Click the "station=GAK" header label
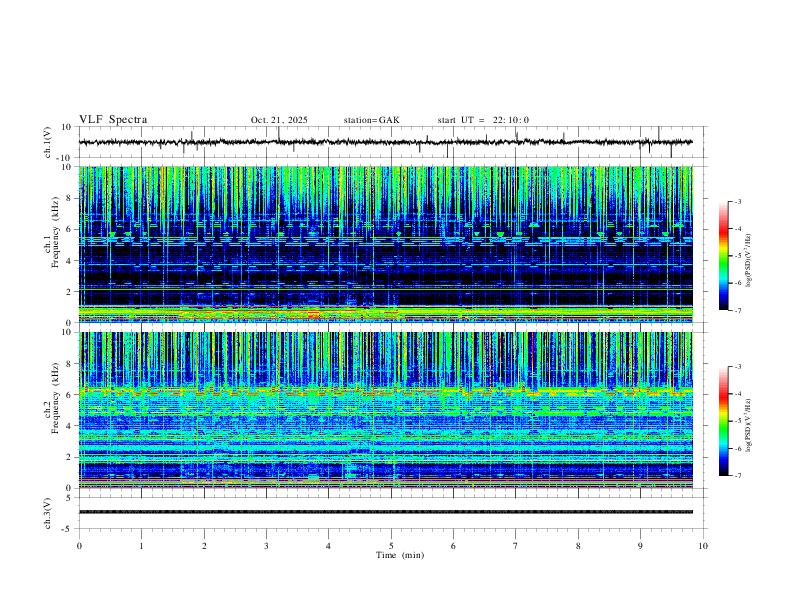The height and width of the screenshot is (612, 792). [x=371, y=120]
